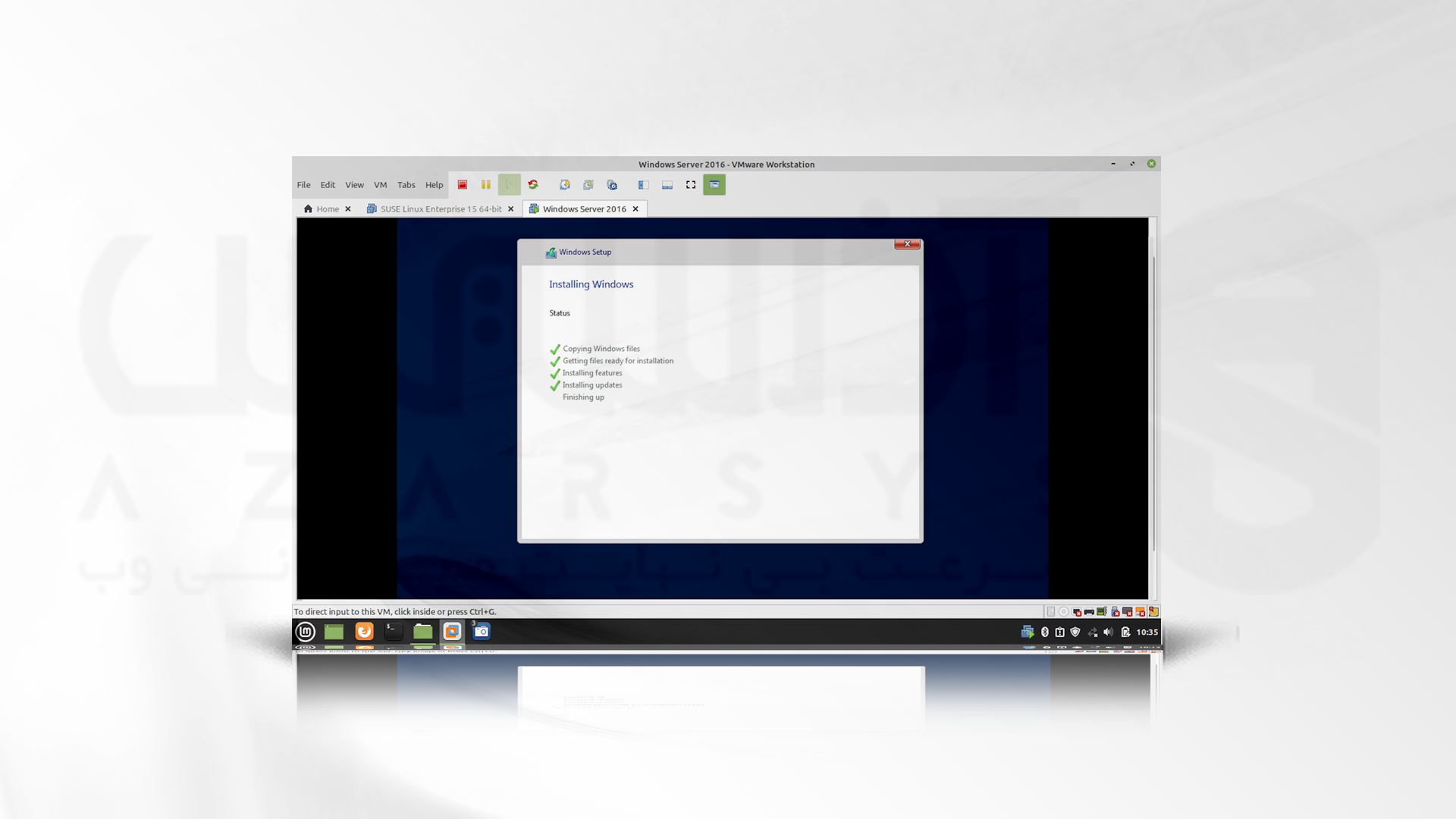
Task: Select the VM menu in VMware toolbar
Action: click(x=380, y=184)
